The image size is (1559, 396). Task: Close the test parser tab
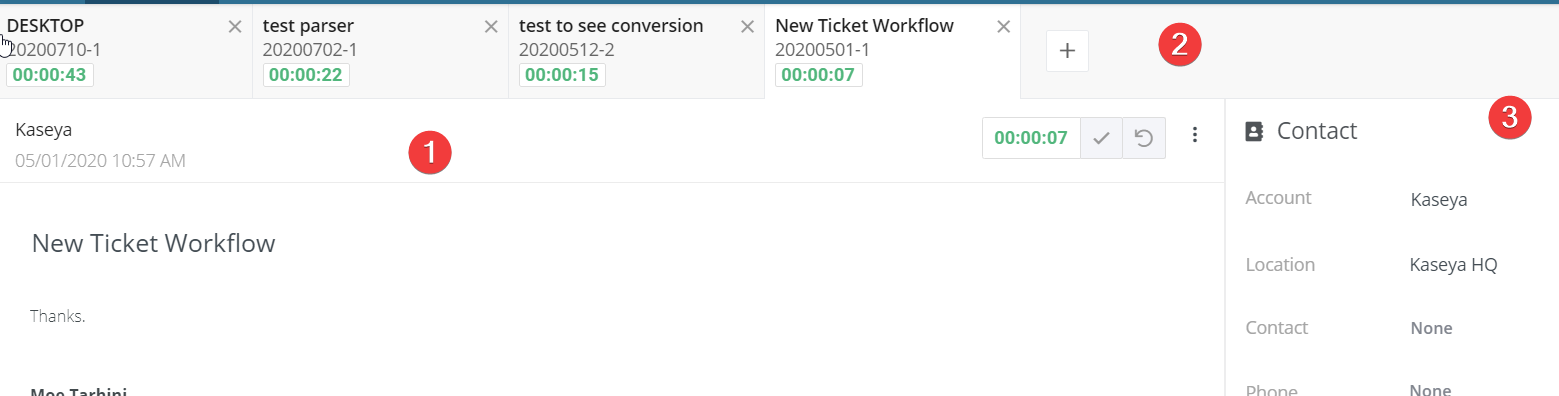click(x=491, y=27)
